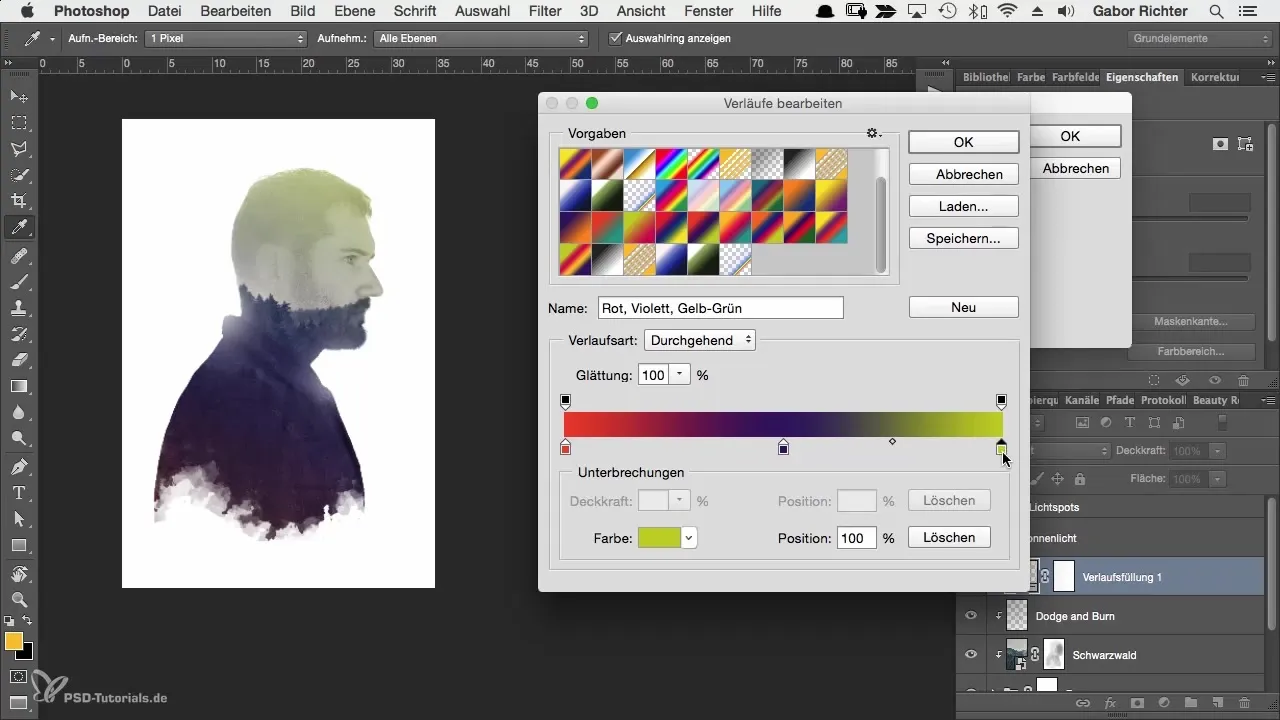The image size is (1280, 720).
Task: Click Abbrechen in Verläufe bearbeiten dialog
Action: 963,174
